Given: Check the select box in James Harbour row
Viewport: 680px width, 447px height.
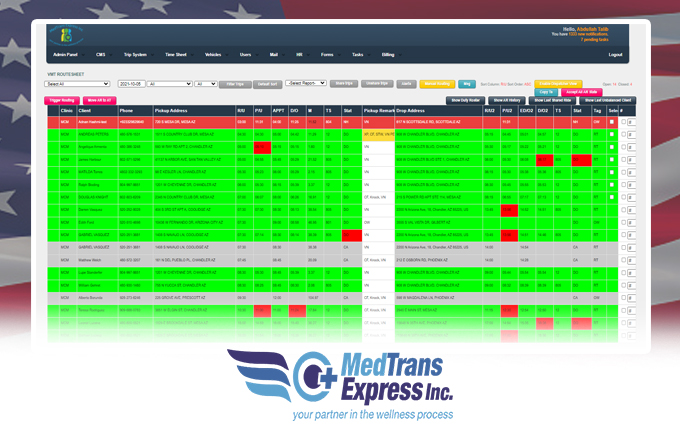Looking at the screenshot, I should click(x=612, y=160).
